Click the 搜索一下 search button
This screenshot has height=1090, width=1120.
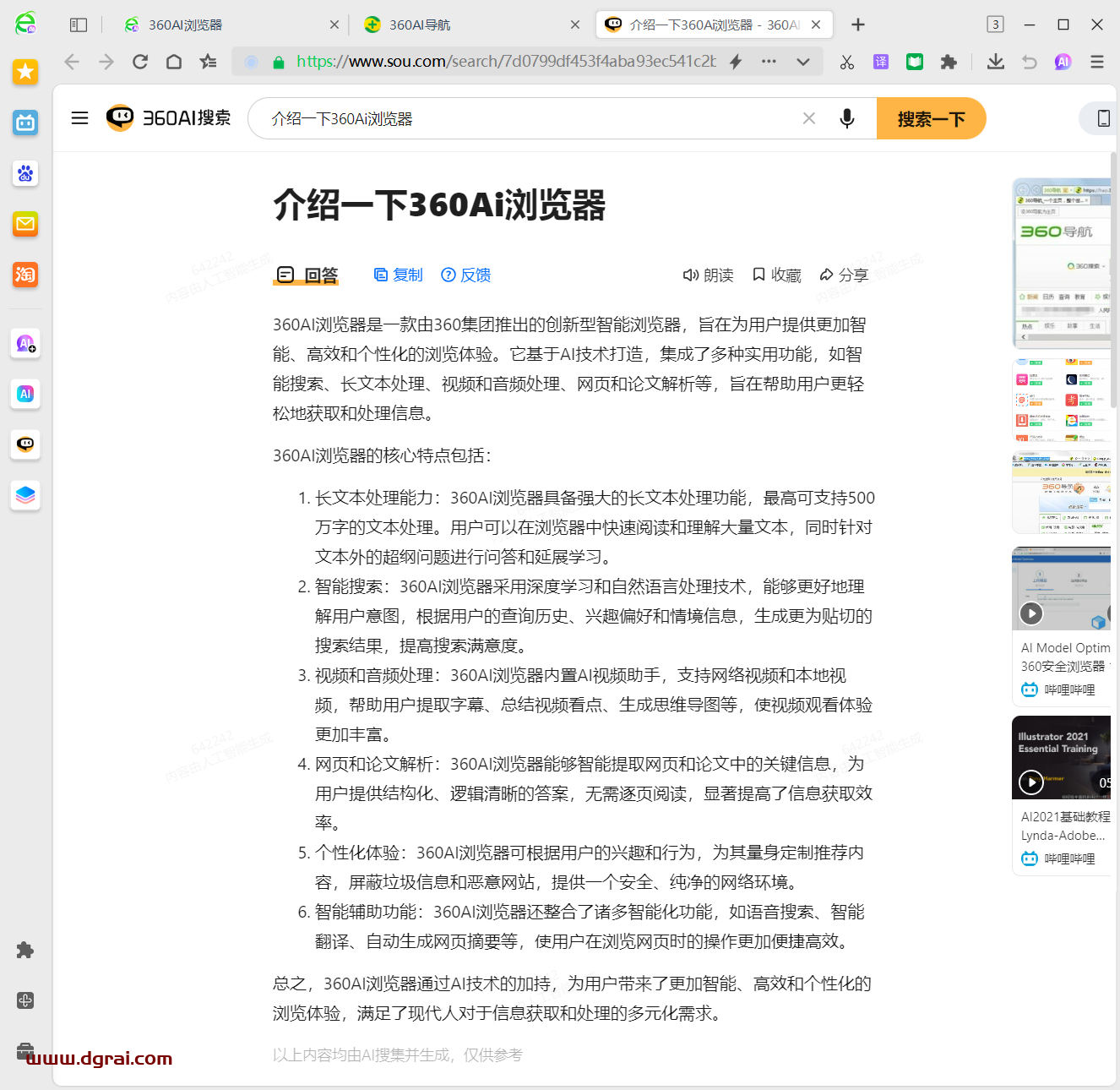931,118
